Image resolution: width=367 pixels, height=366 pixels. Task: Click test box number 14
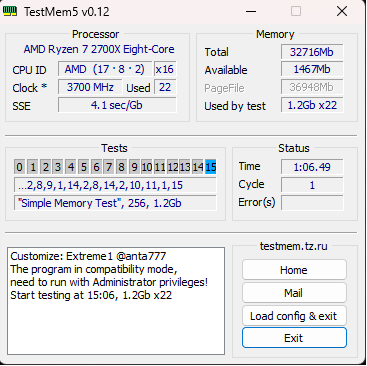tap(198, 167)
